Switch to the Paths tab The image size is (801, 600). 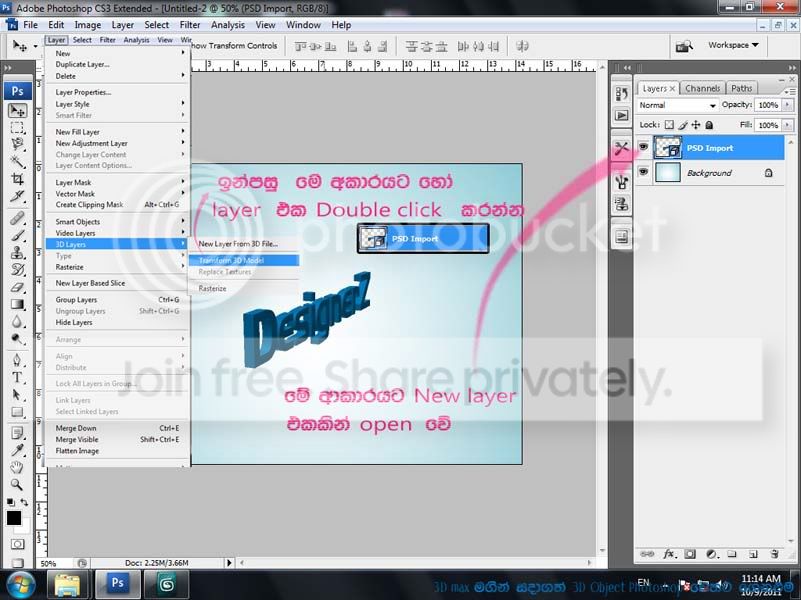click(x=741, y=88)
